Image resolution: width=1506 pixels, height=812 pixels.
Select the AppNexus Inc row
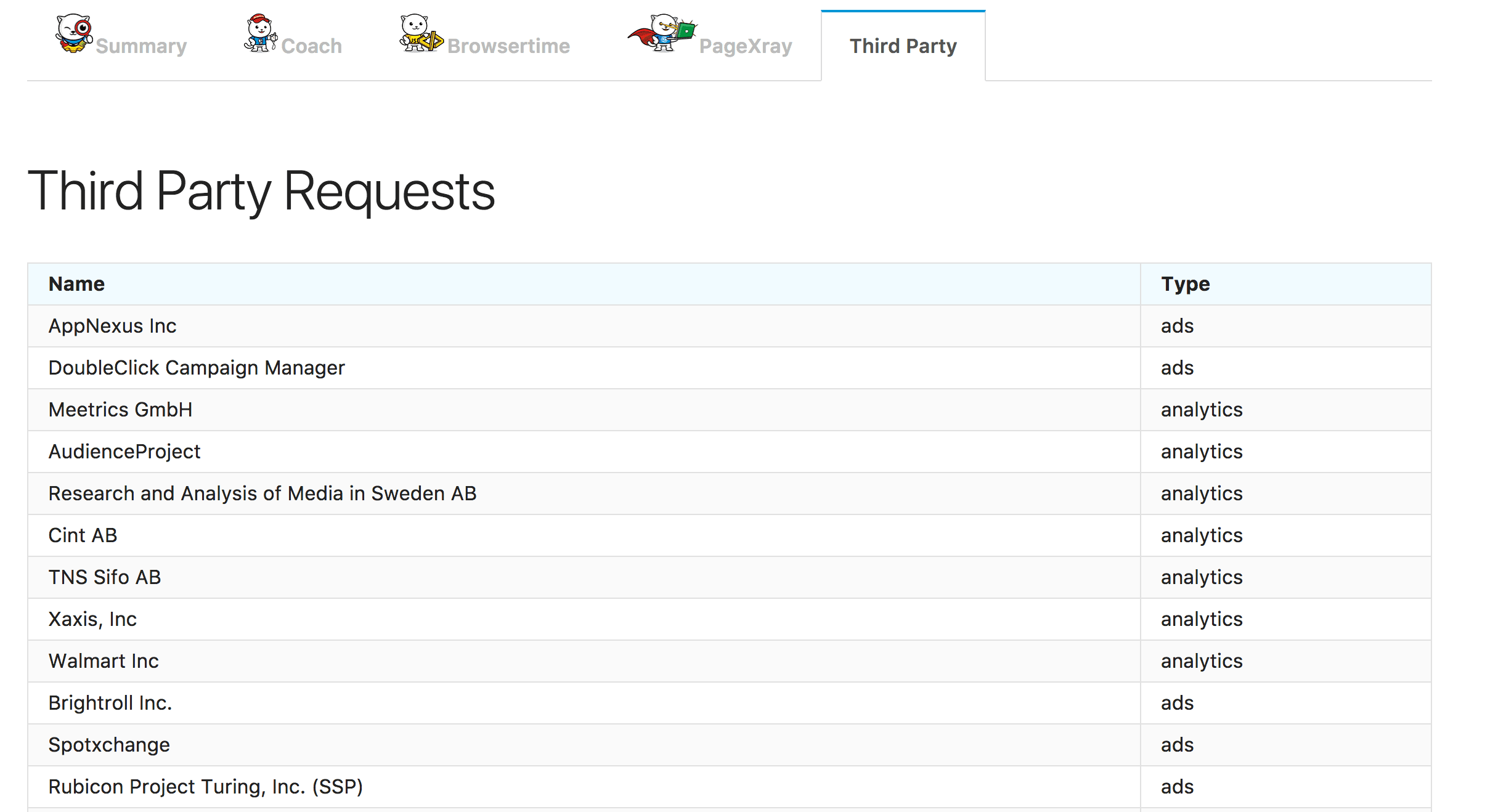112,326
